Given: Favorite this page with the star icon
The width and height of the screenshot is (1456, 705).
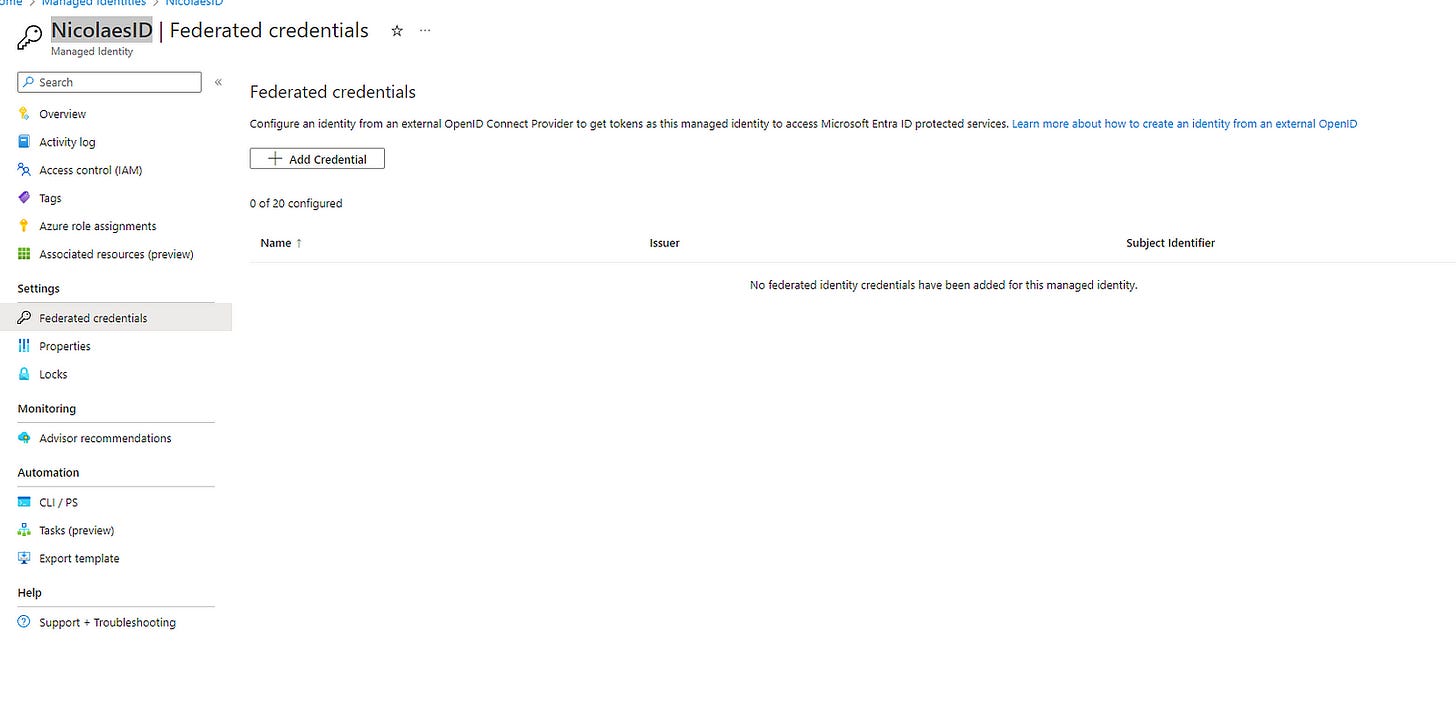Looking at the screenshot, I should 397,31.
